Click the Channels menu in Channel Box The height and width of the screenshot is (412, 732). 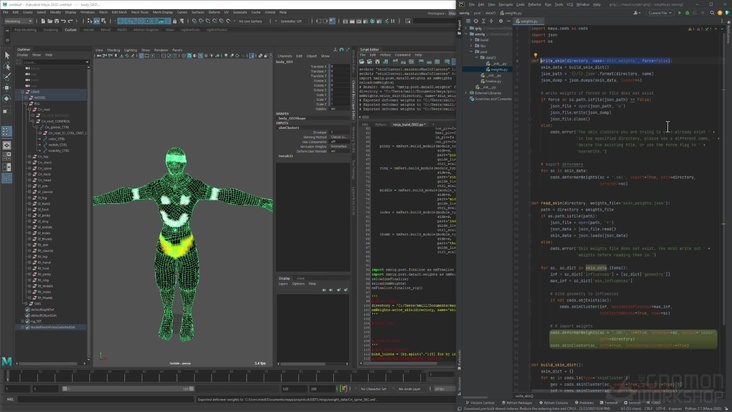[286, 56]
